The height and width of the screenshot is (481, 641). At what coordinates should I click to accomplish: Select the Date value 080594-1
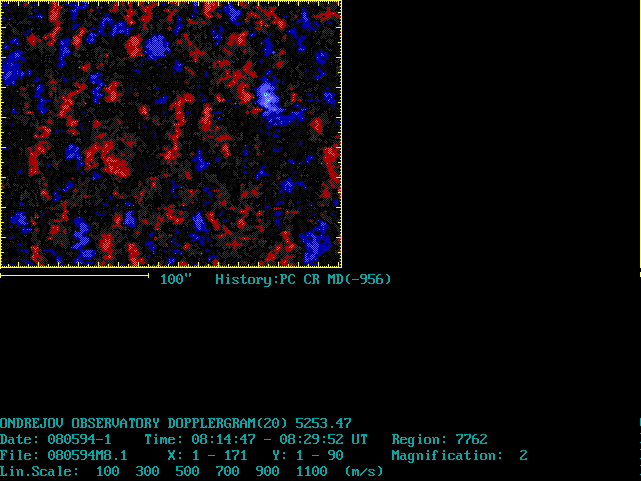click(79, 439)
